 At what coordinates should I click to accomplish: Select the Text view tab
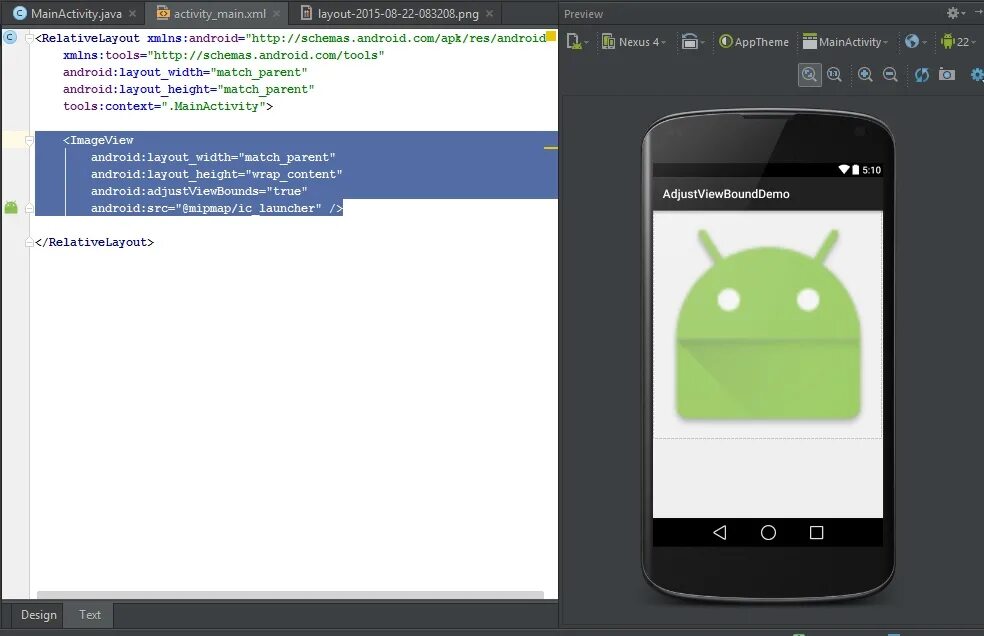click(x=90, y=615)
